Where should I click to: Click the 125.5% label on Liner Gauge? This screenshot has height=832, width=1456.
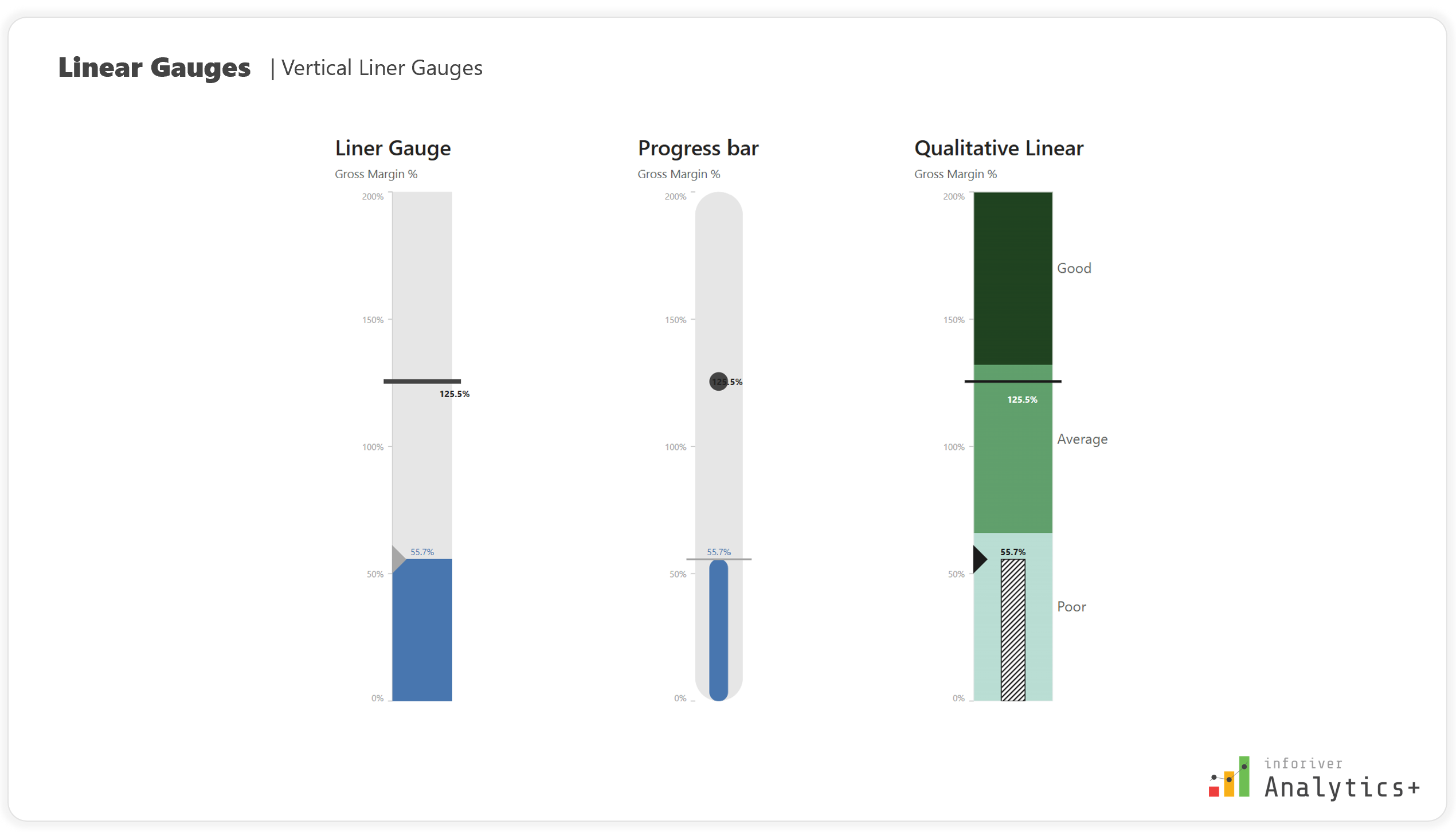click(x=455, y=394)
